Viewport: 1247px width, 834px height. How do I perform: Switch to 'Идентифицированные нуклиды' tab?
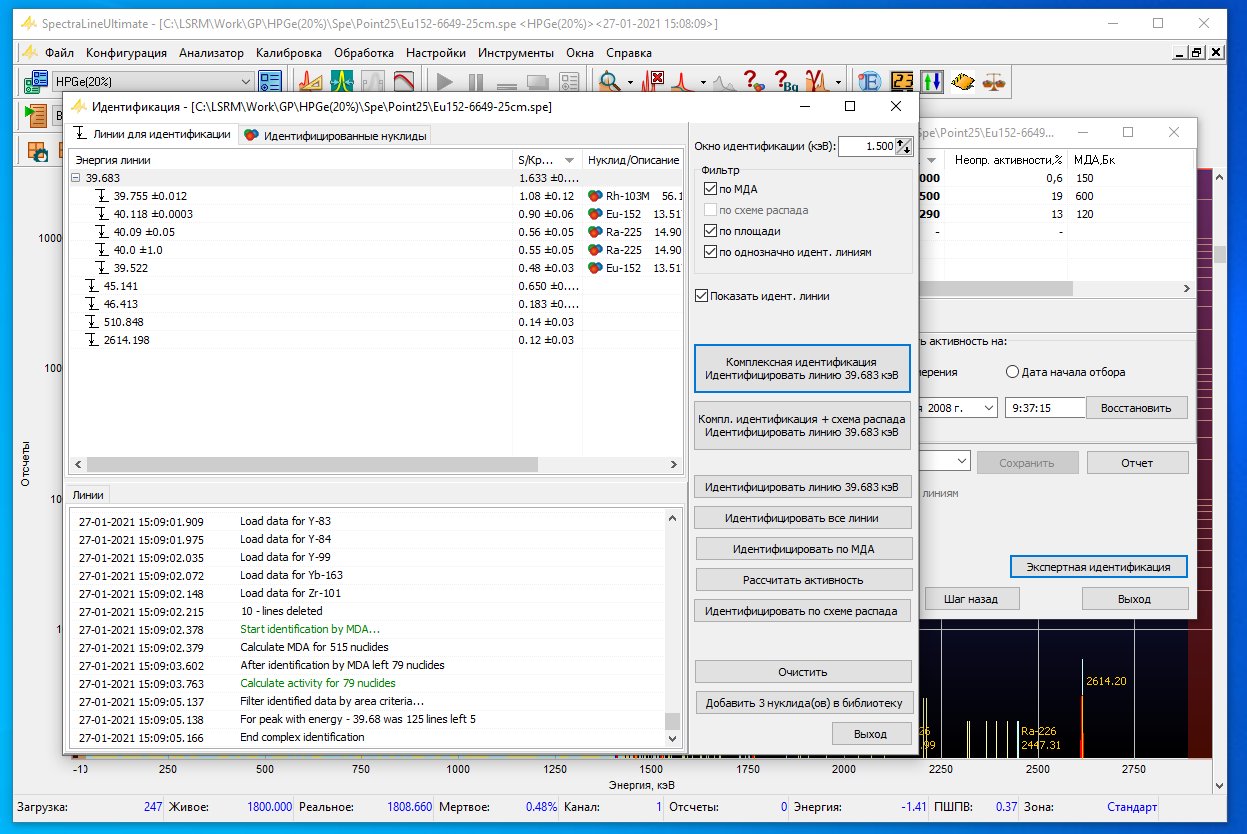pyautogui.click(x=335, y=136)
